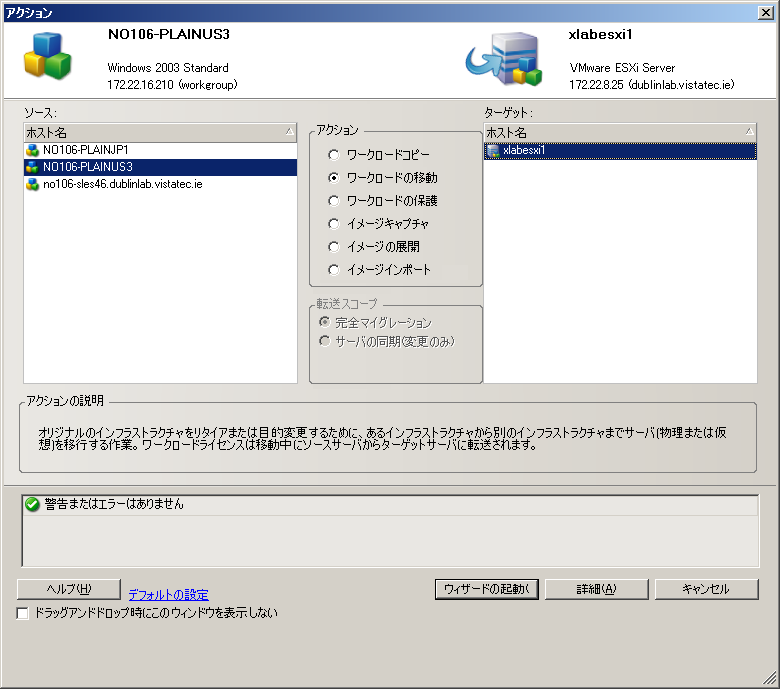Select the イメージの展開 radio button
Screen dimensions: 780x689
(x=334, y=247)
